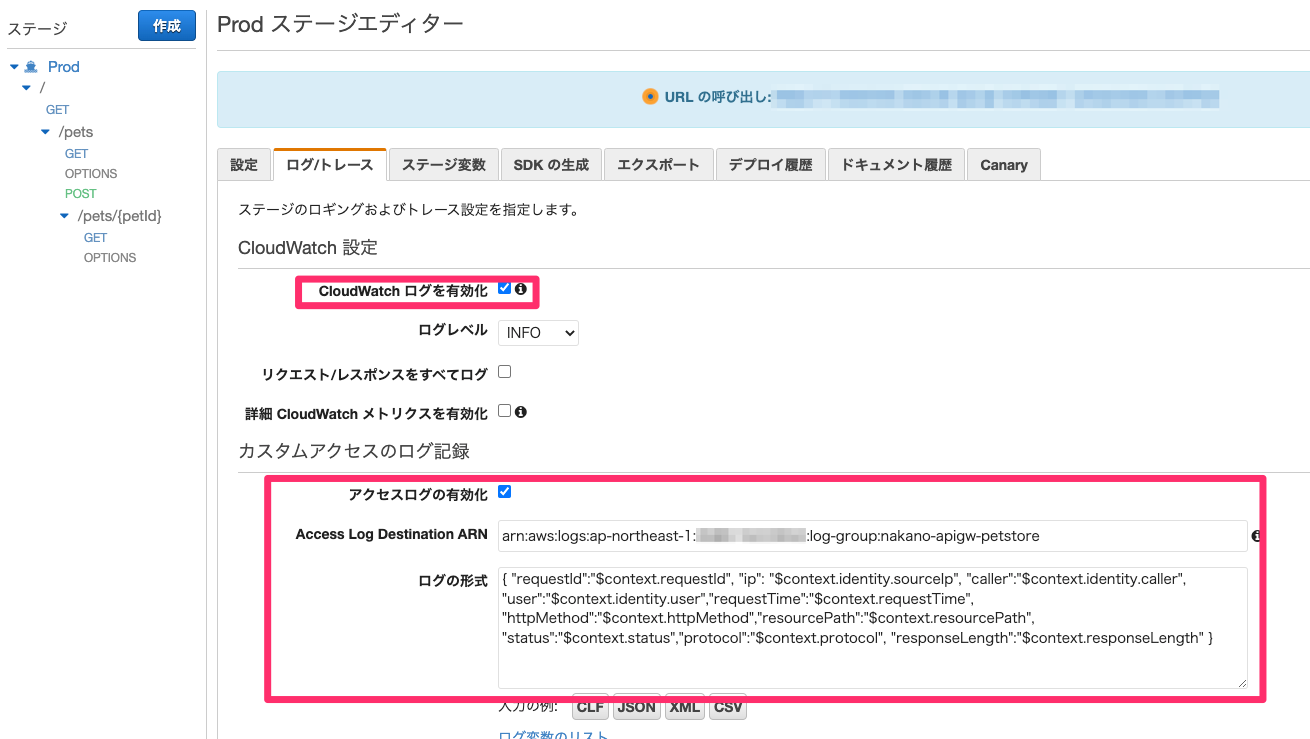Click the Prod ステージエディター heading
1310x739 pixels.
(341, 24)
